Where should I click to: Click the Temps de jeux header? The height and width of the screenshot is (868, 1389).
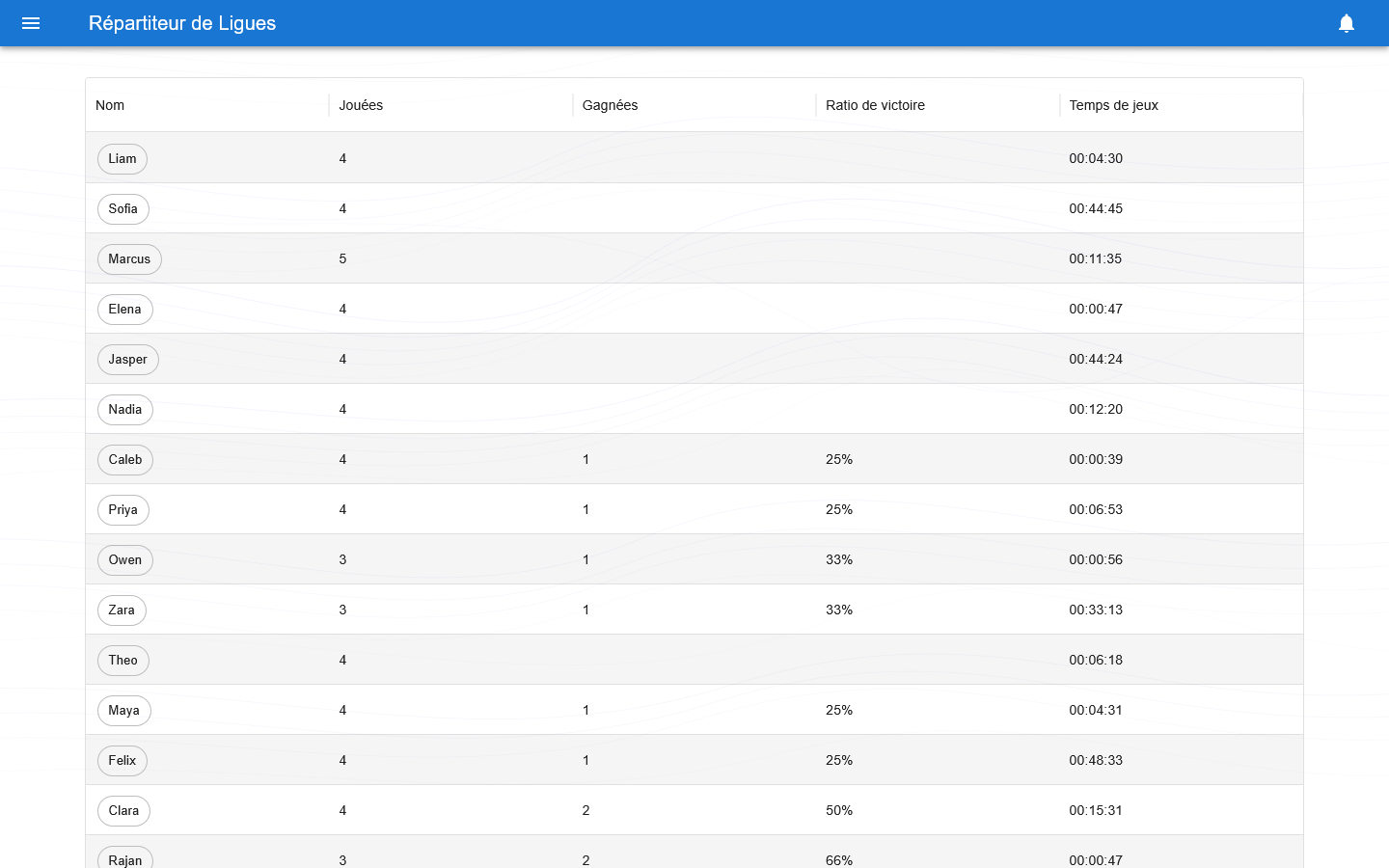[1113, 105]
